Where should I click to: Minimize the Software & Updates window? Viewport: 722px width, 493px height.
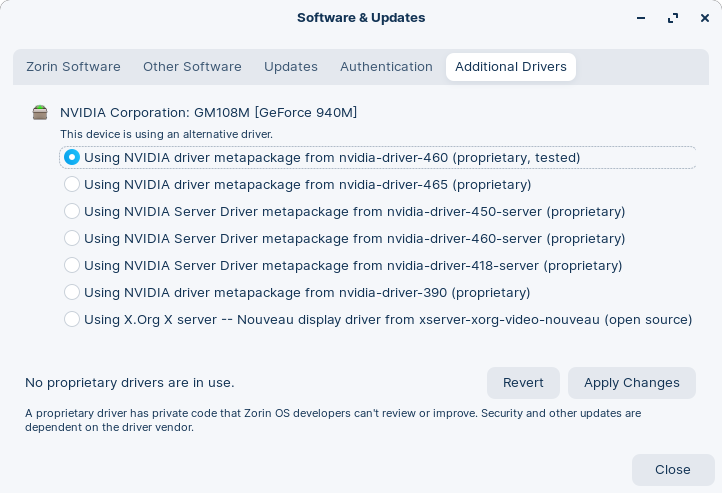(641, 18)
